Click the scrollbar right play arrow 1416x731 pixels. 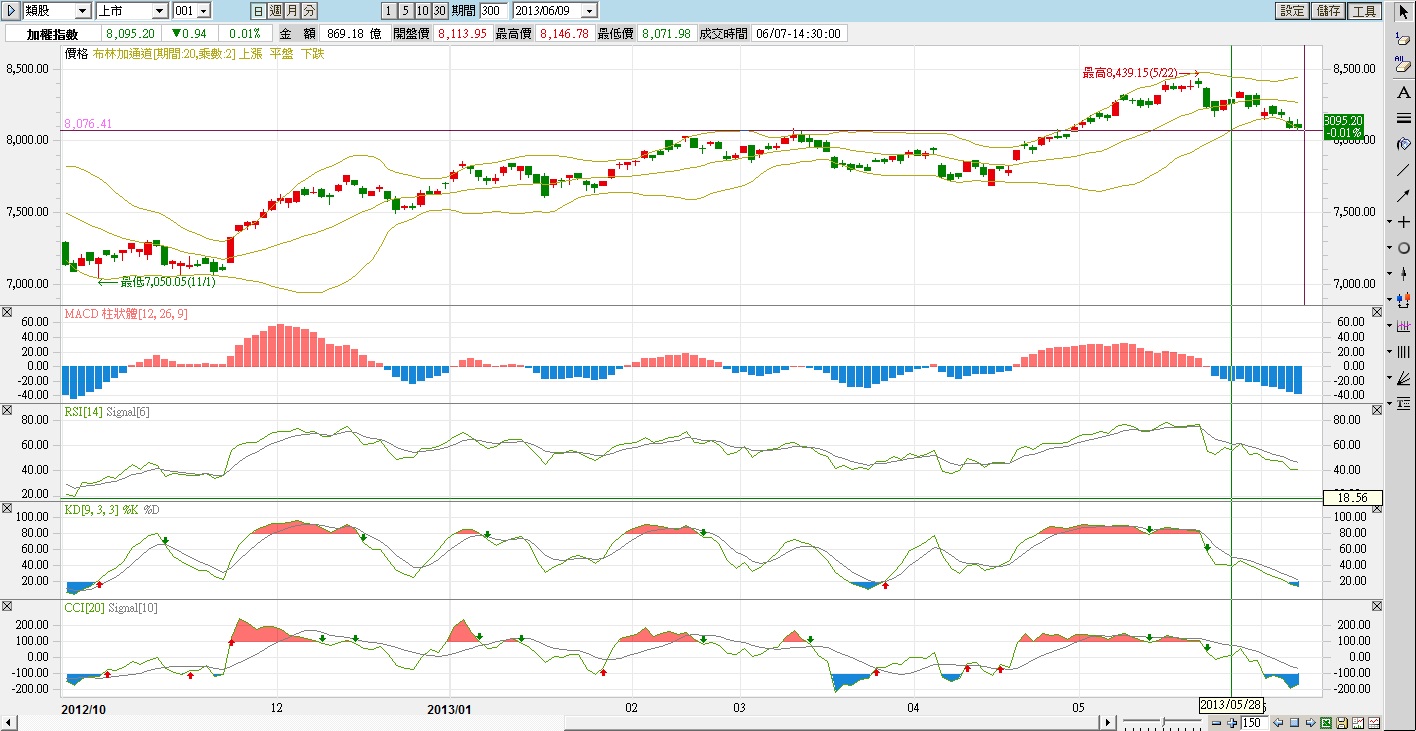[1108, 722]
